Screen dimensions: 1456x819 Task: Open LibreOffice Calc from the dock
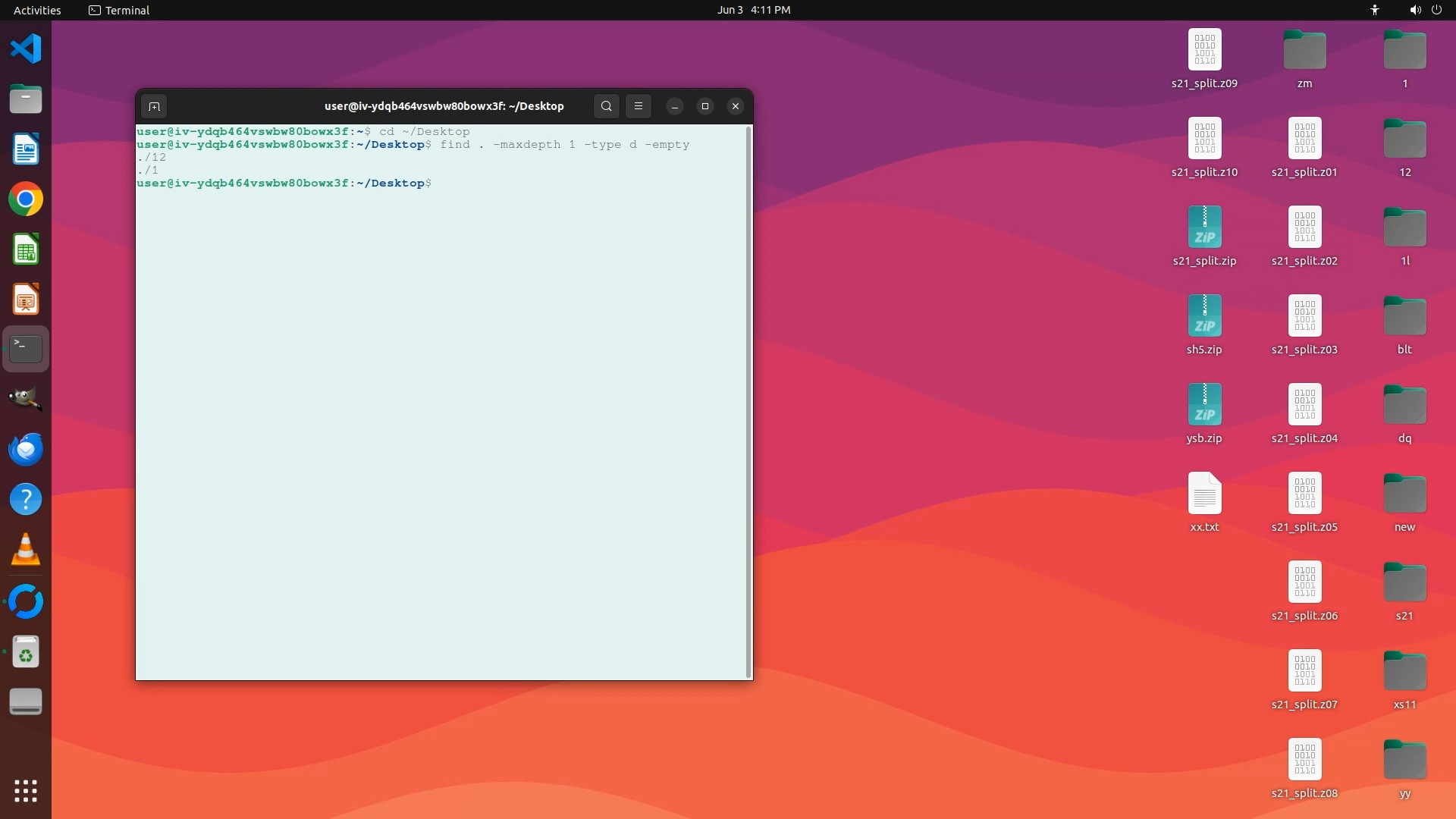(x=26, y=249)
